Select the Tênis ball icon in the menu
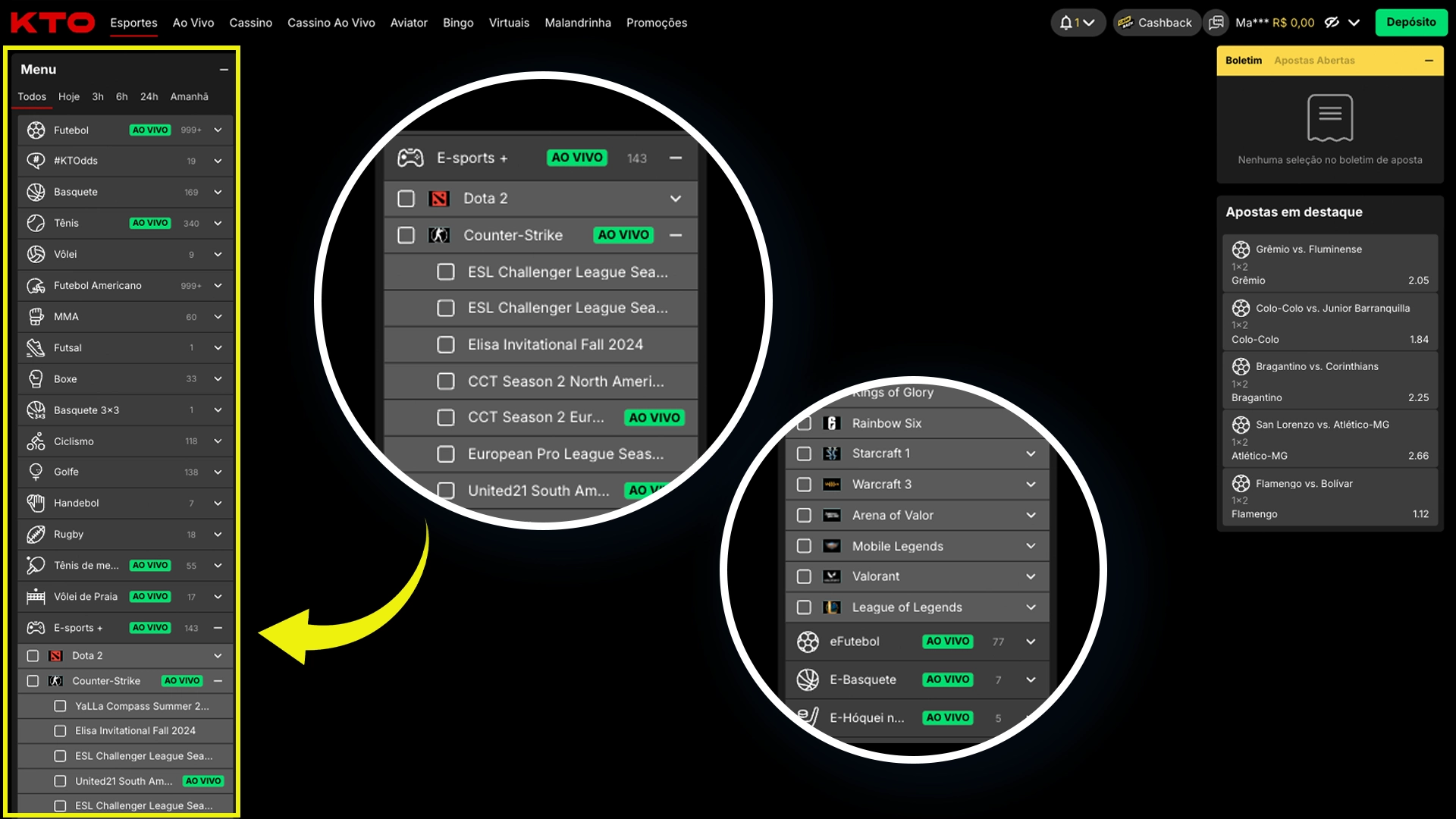Viewport: 1456px width, 819px height. pos(36,223)
